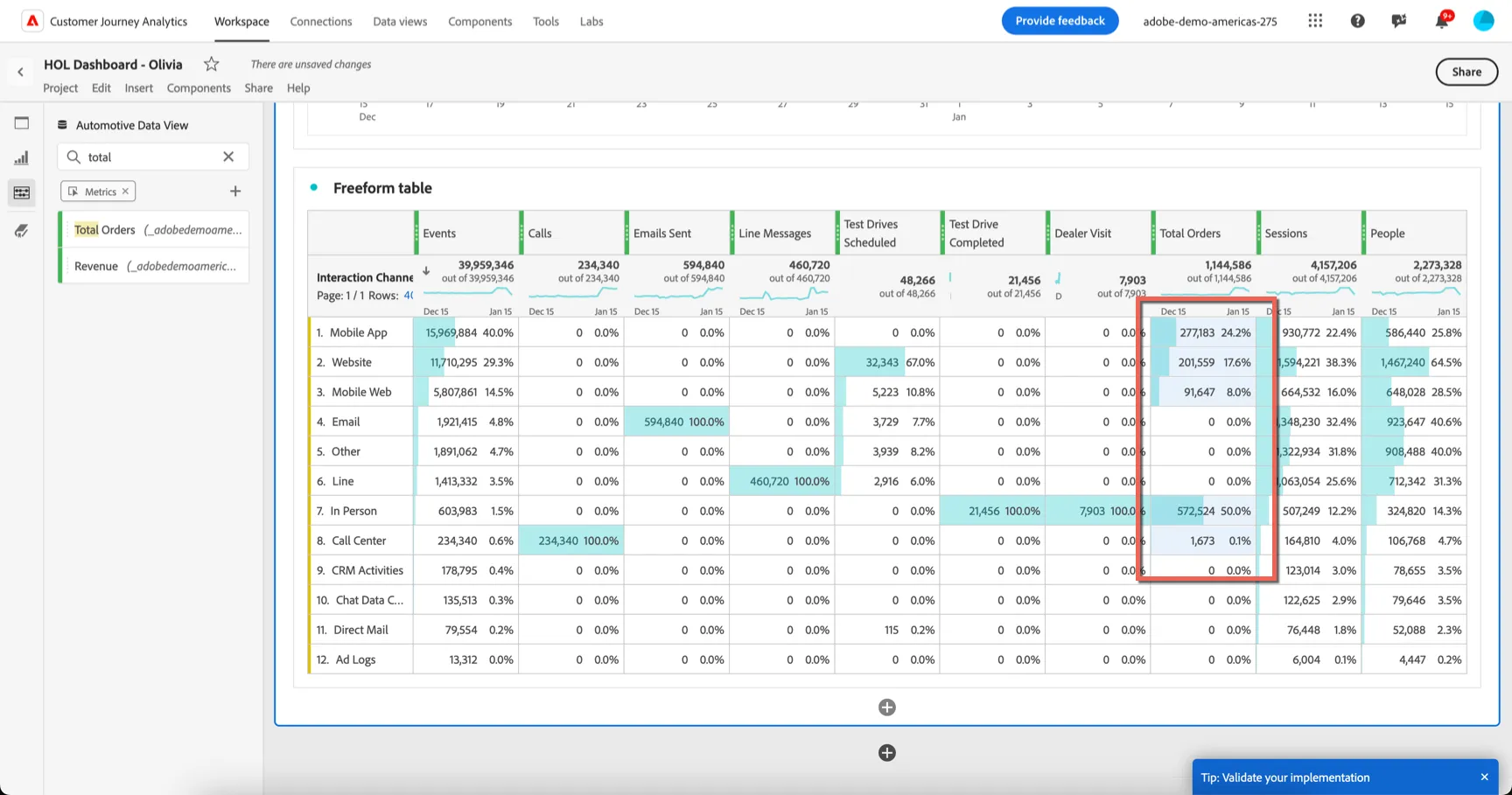
Task: Focus the component search field
Action: (153, 157)
